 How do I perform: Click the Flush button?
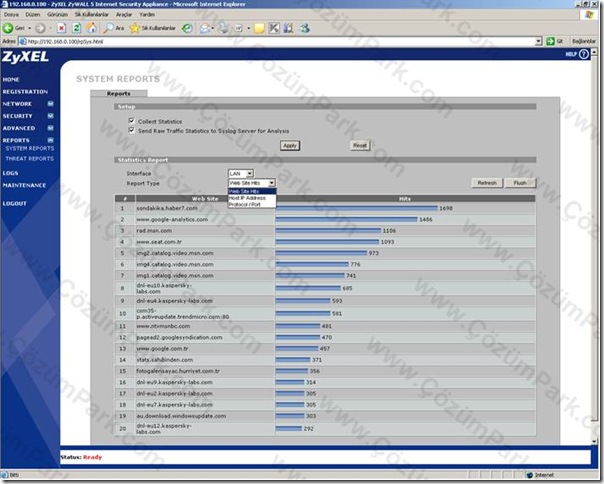520,183
